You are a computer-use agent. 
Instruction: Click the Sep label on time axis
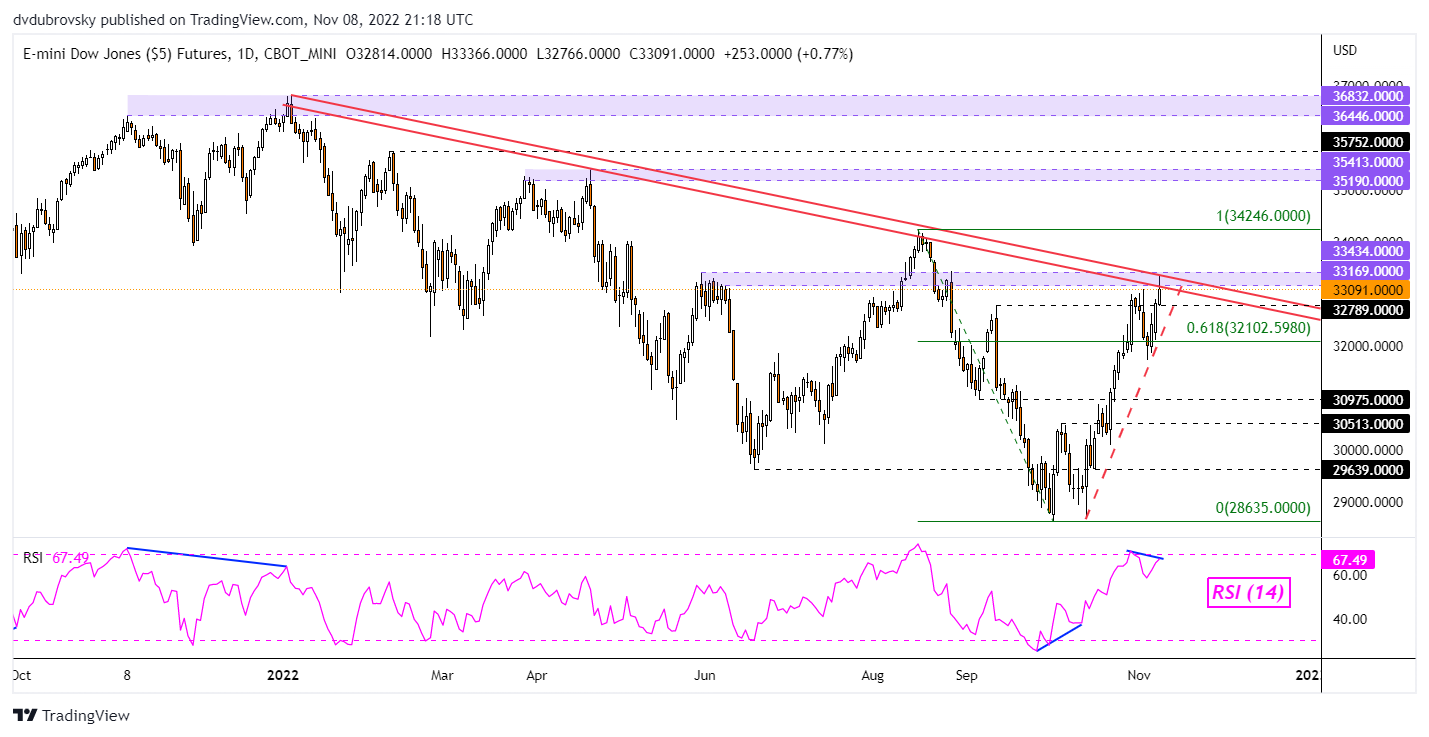pyautogui.click(x=965, y=675)
